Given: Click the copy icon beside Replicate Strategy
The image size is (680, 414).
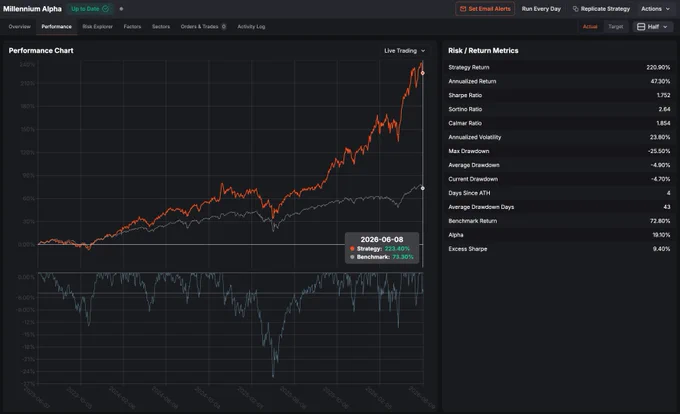Looking at the screenshot, I should (575, 9).
